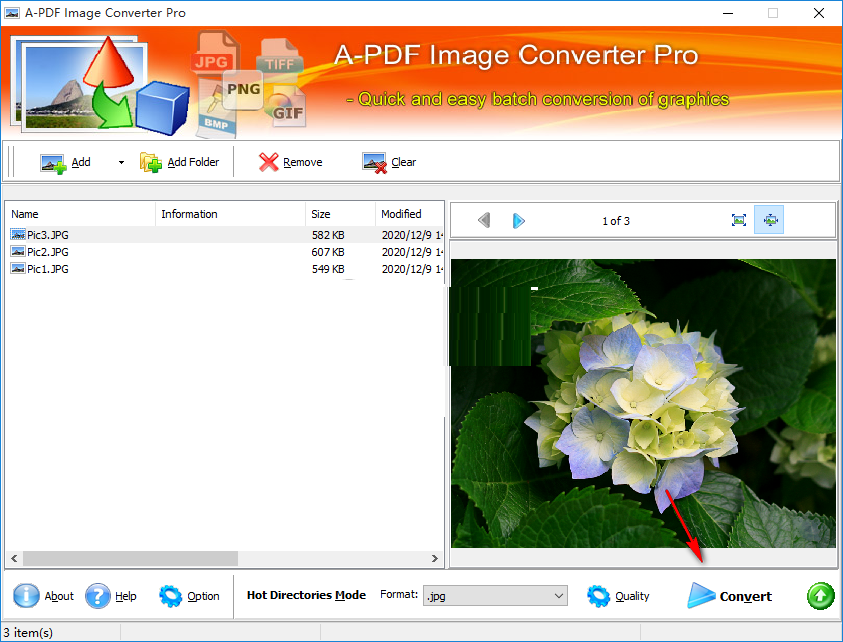Image resolution: width=843 pixels, height=642 pixels.
Task: Click the hydrangea preview image
Action: 644,403
